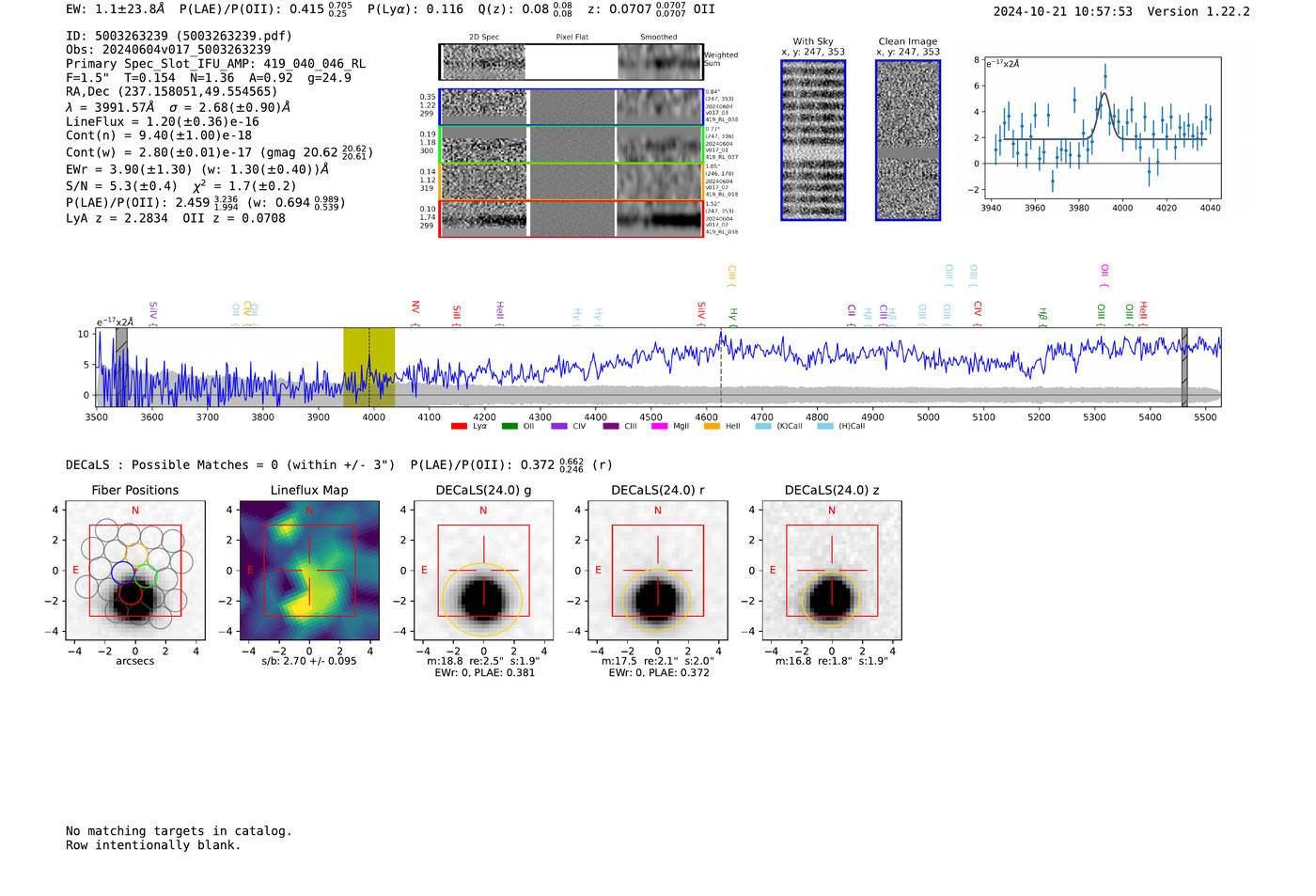Screen dimensions: 1316x896
Task: Open the DECaLS(24.0) g image
Action: point(483,571)
